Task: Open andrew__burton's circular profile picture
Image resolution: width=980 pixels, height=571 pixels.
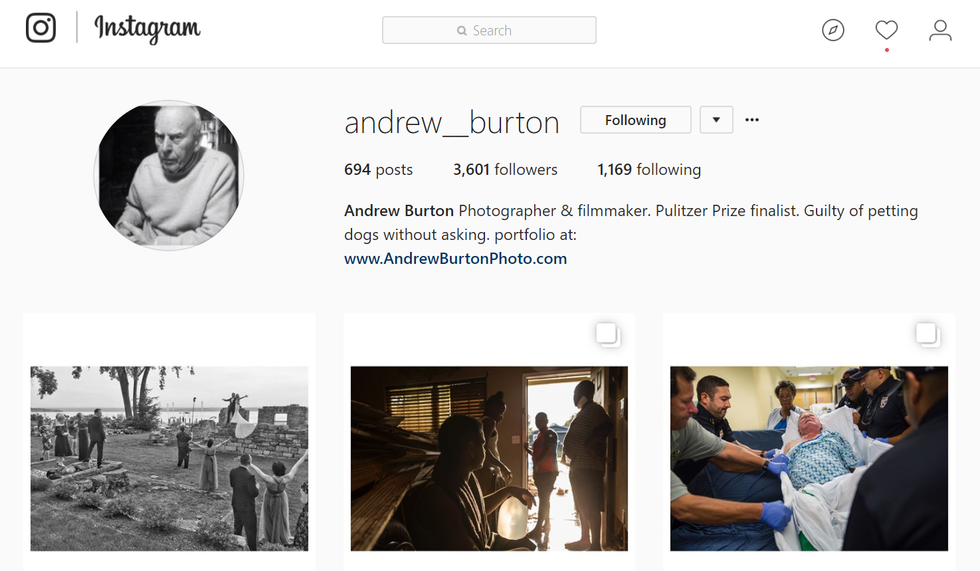Action: click(x=169, y=176)
